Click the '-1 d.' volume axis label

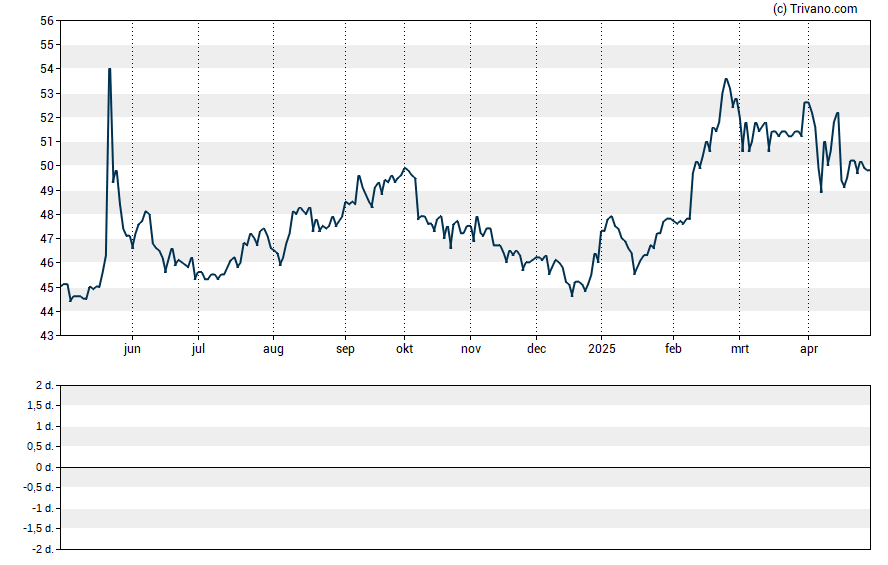click(x=42, y=508)
